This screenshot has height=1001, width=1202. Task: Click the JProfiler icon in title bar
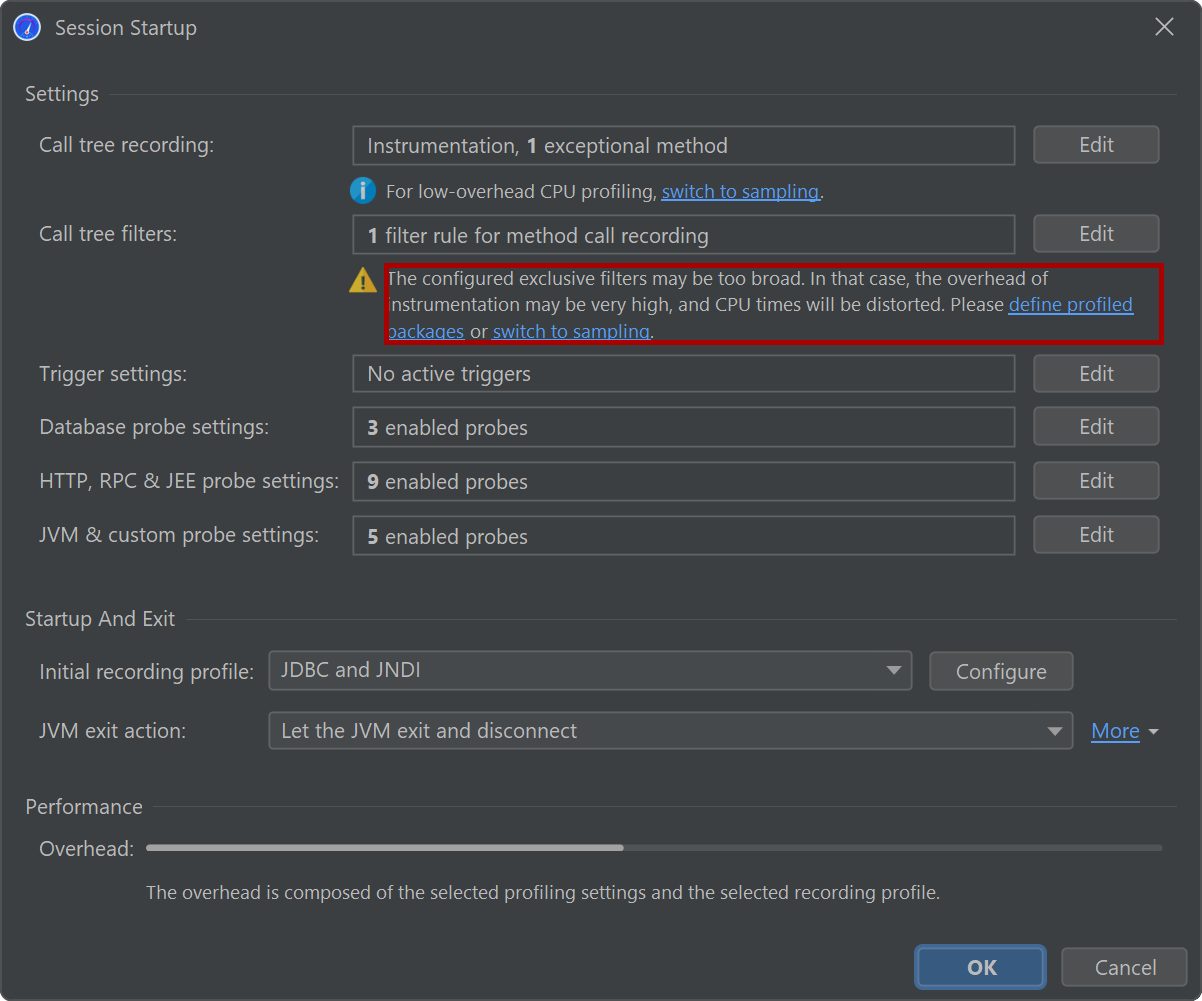pos(27,27)
